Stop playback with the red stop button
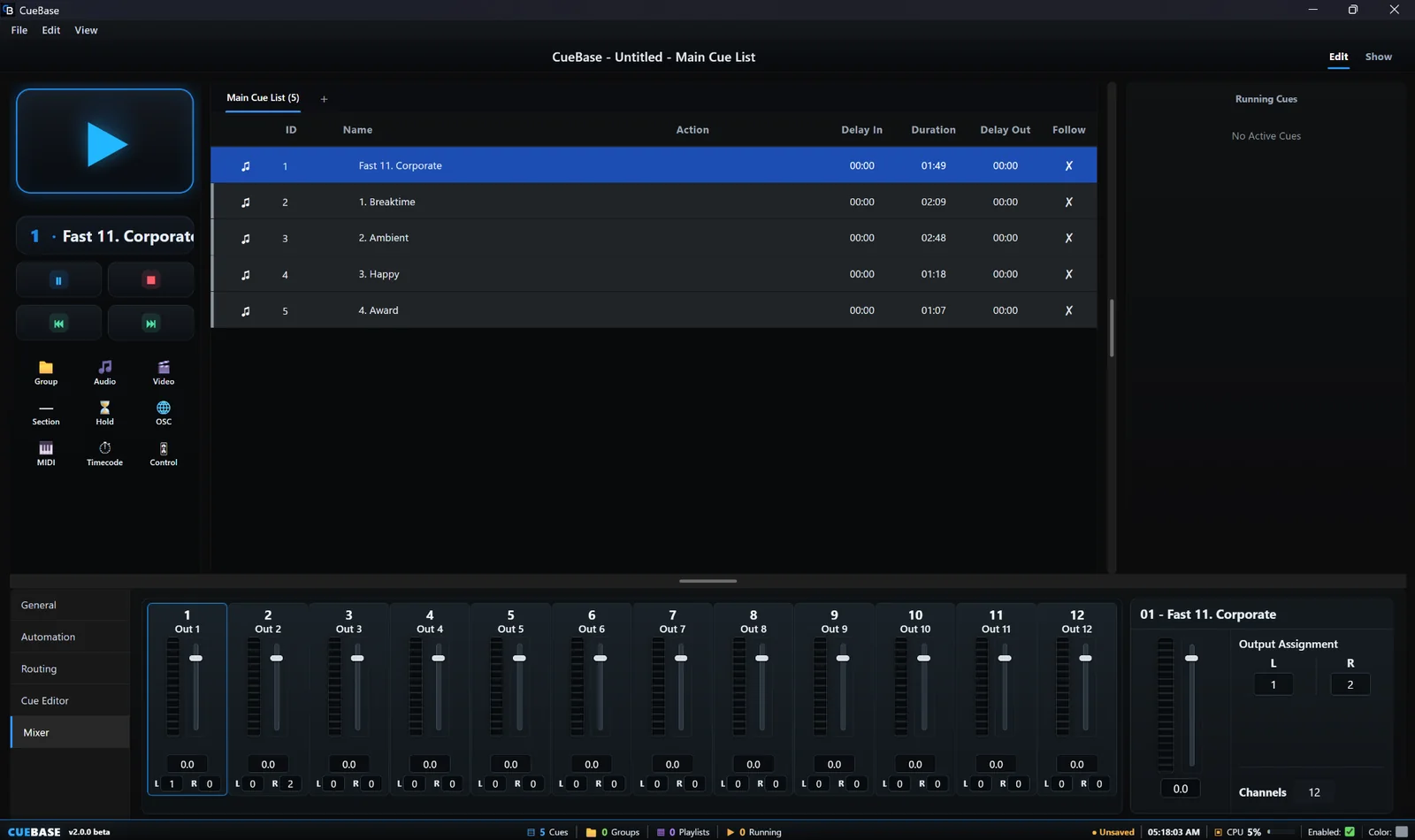Viewport: 1415px width, 840px height. (x=151, y=280)
